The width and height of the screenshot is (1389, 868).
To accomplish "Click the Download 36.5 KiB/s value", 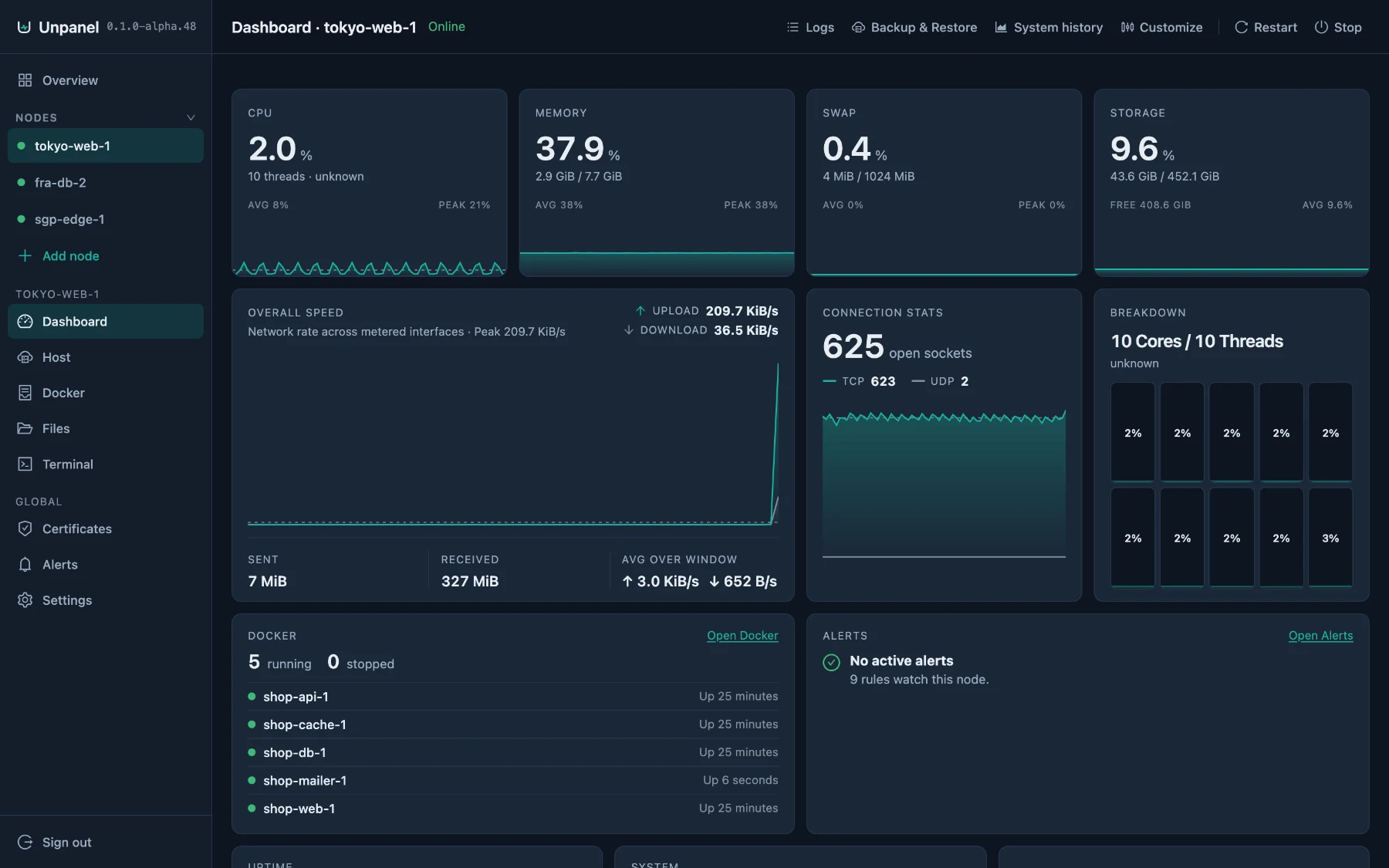I will pyautogui.click(x=745, y=330).
